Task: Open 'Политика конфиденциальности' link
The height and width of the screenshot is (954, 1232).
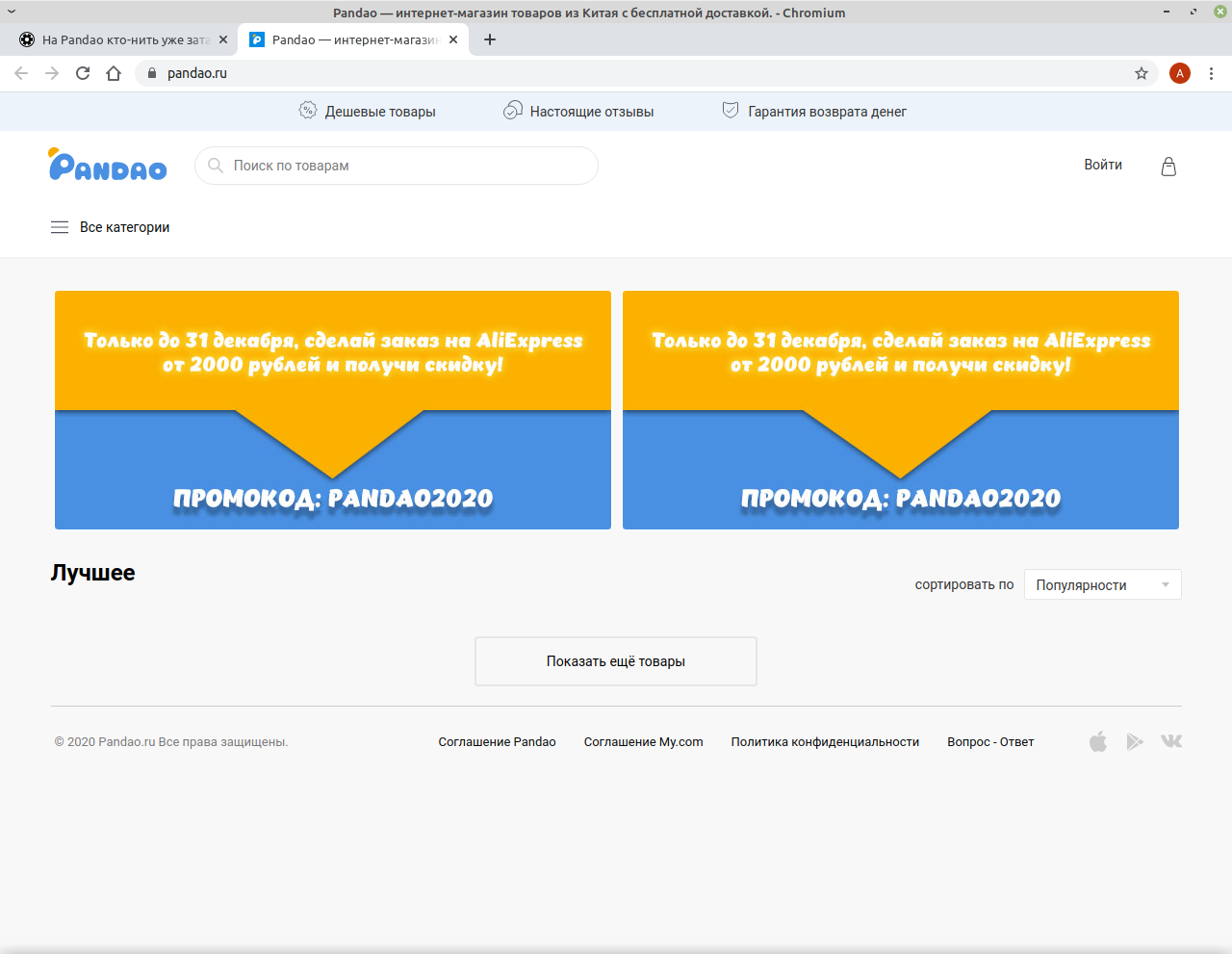Action: [825, 742]
